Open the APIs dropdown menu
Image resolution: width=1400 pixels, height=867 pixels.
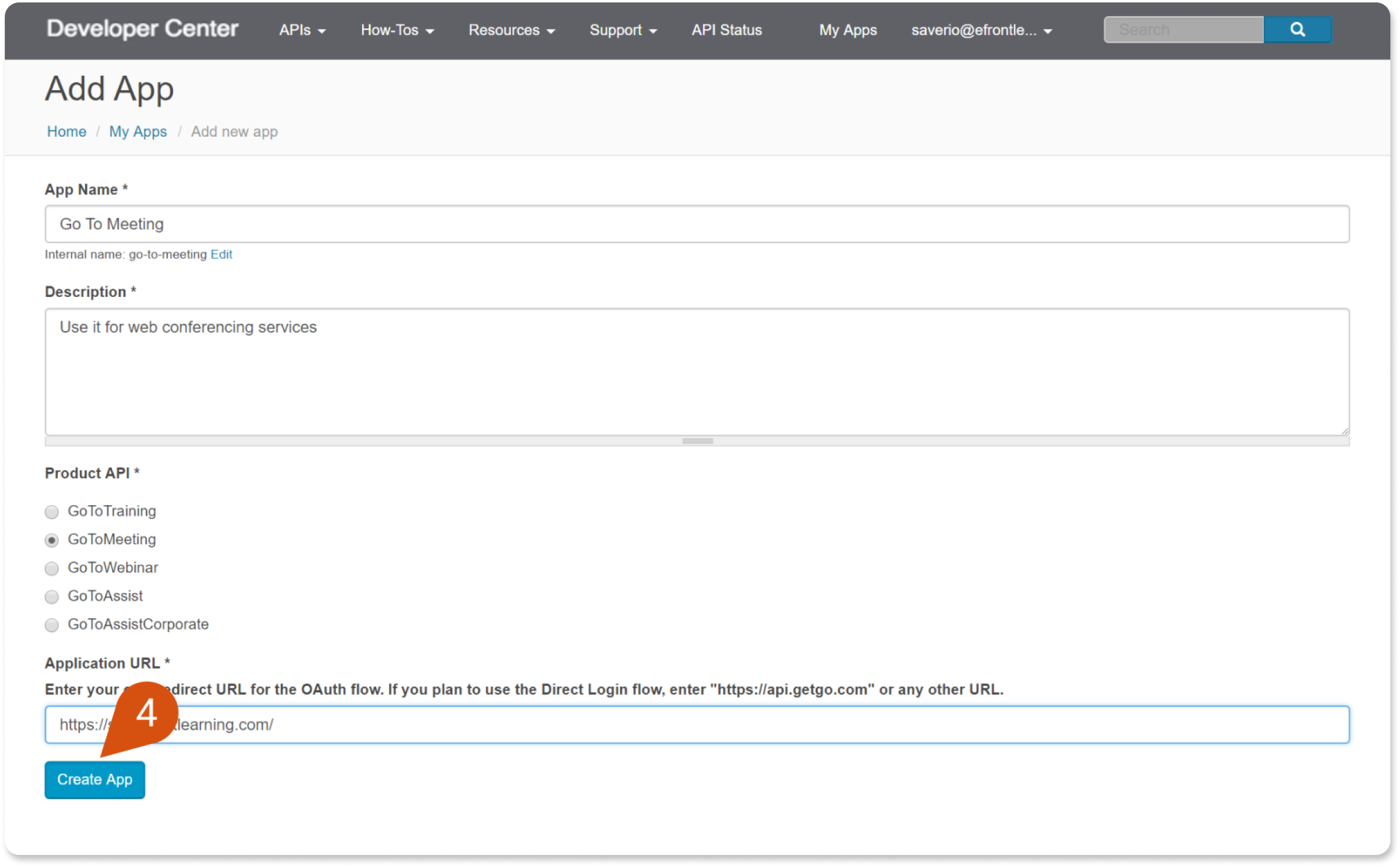click(x=302, y=30)
